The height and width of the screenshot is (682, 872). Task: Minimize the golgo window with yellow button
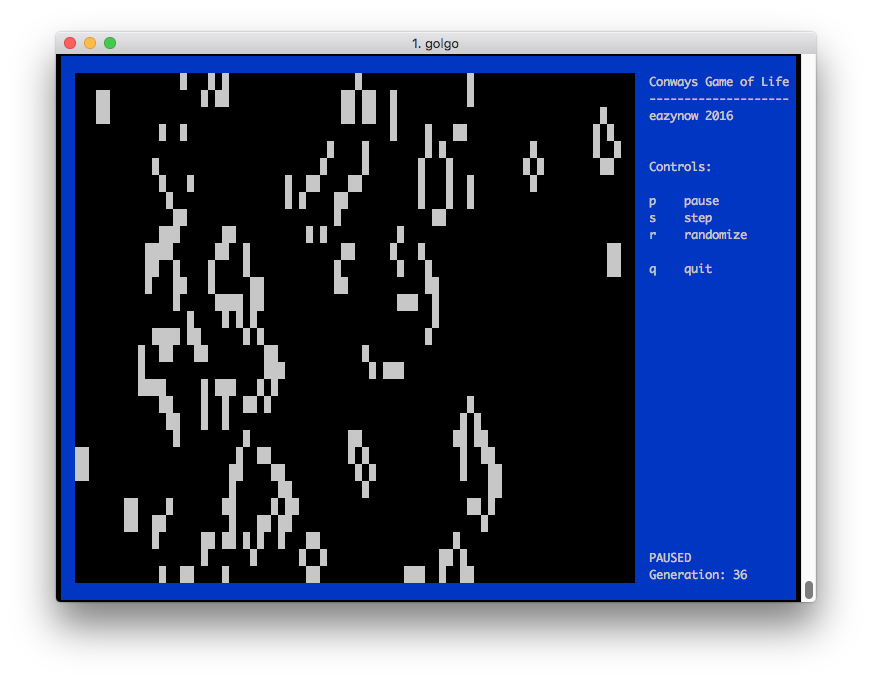[90, 43]
